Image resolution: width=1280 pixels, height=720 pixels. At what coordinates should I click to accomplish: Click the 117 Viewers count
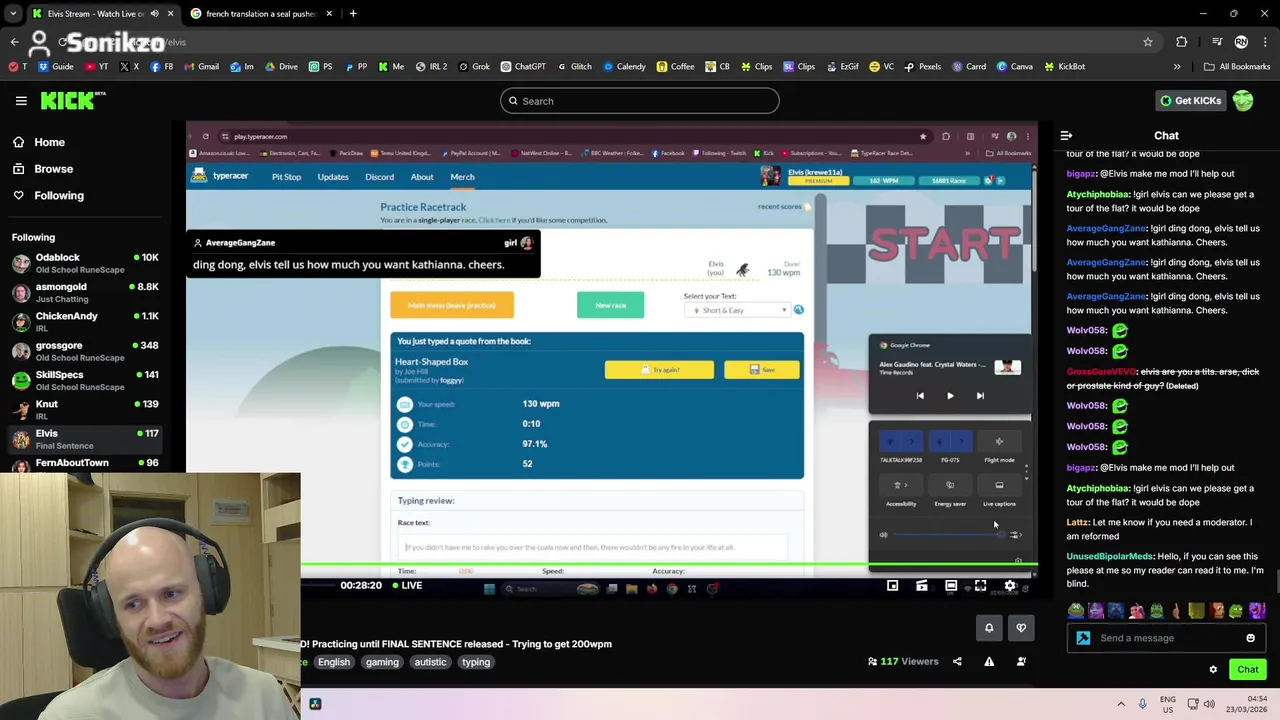903,661
